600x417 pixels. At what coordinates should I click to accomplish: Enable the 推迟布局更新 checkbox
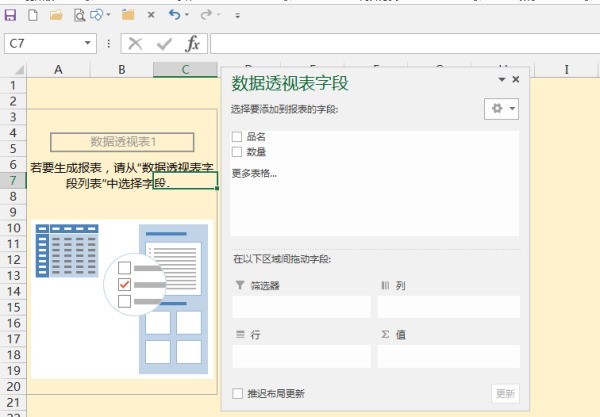tap(237, 394)
